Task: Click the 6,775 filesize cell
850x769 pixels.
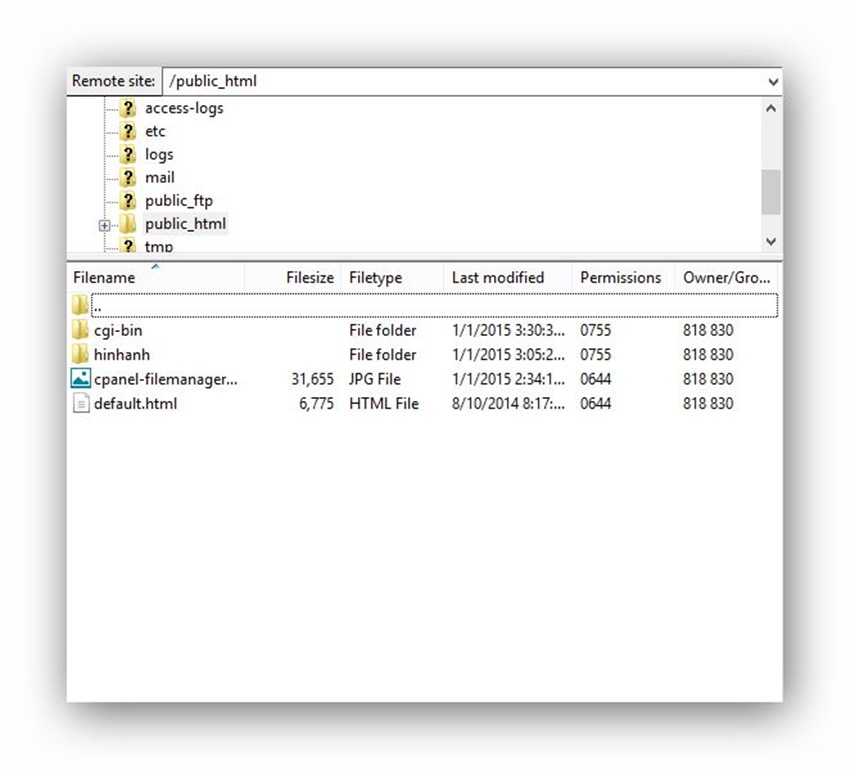Action: 317,404
